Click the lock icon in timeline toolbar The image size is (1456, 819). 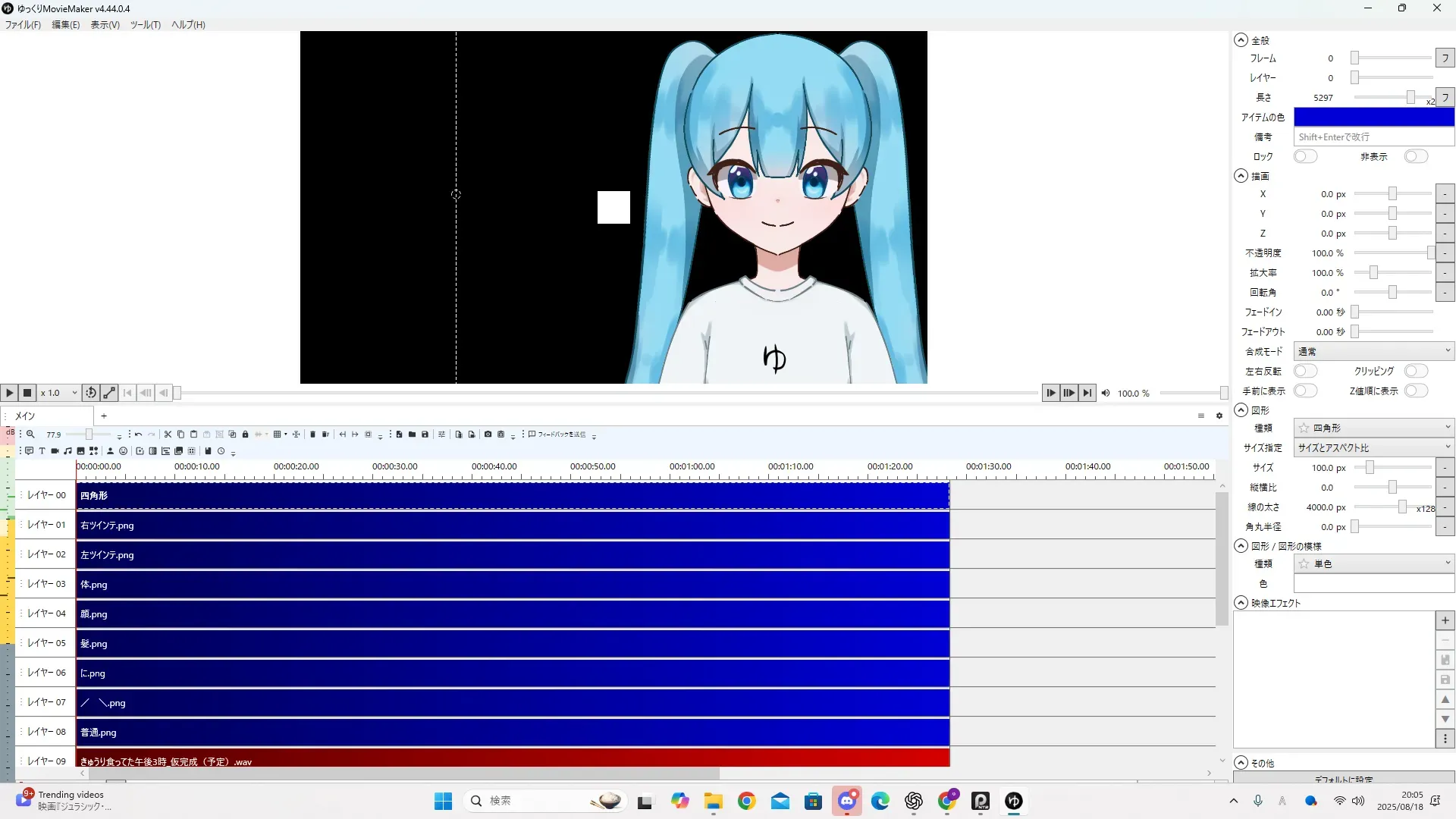[x=245, y=435]
